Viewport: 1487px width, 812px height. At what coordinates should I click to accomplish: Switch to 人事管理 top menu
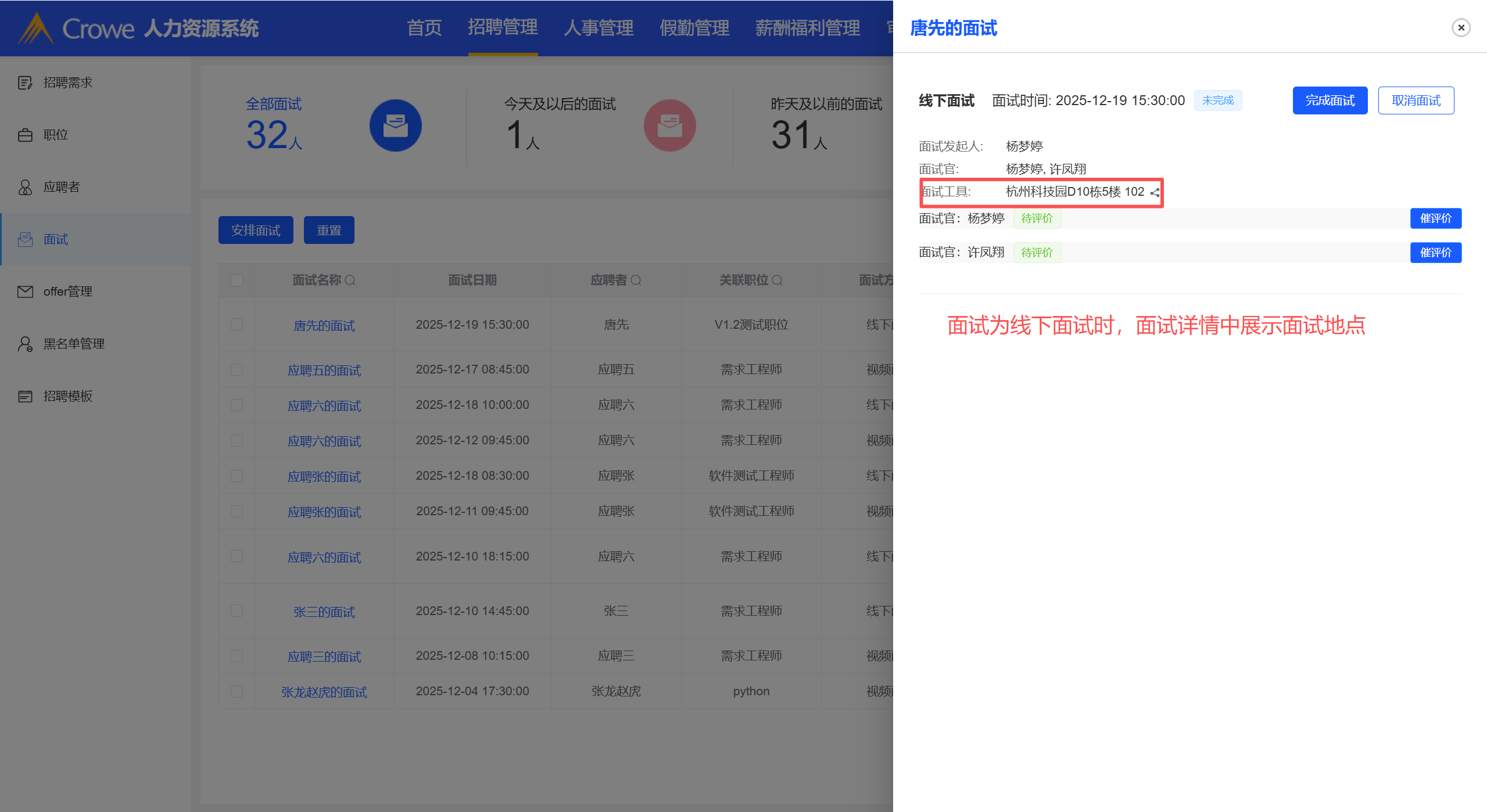(599, 28)
